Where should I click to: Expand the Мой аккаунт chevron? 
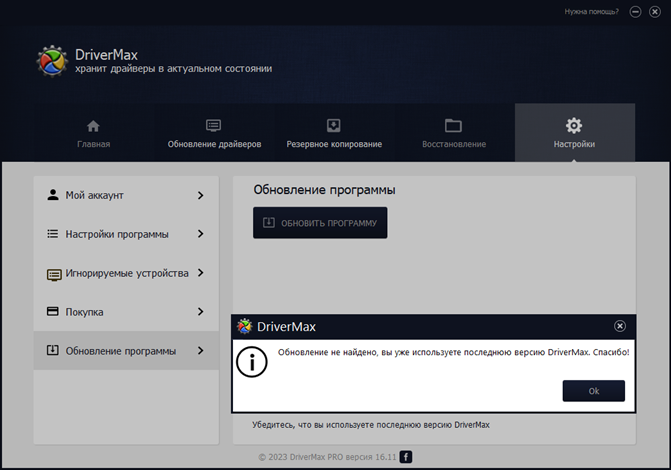200,195
